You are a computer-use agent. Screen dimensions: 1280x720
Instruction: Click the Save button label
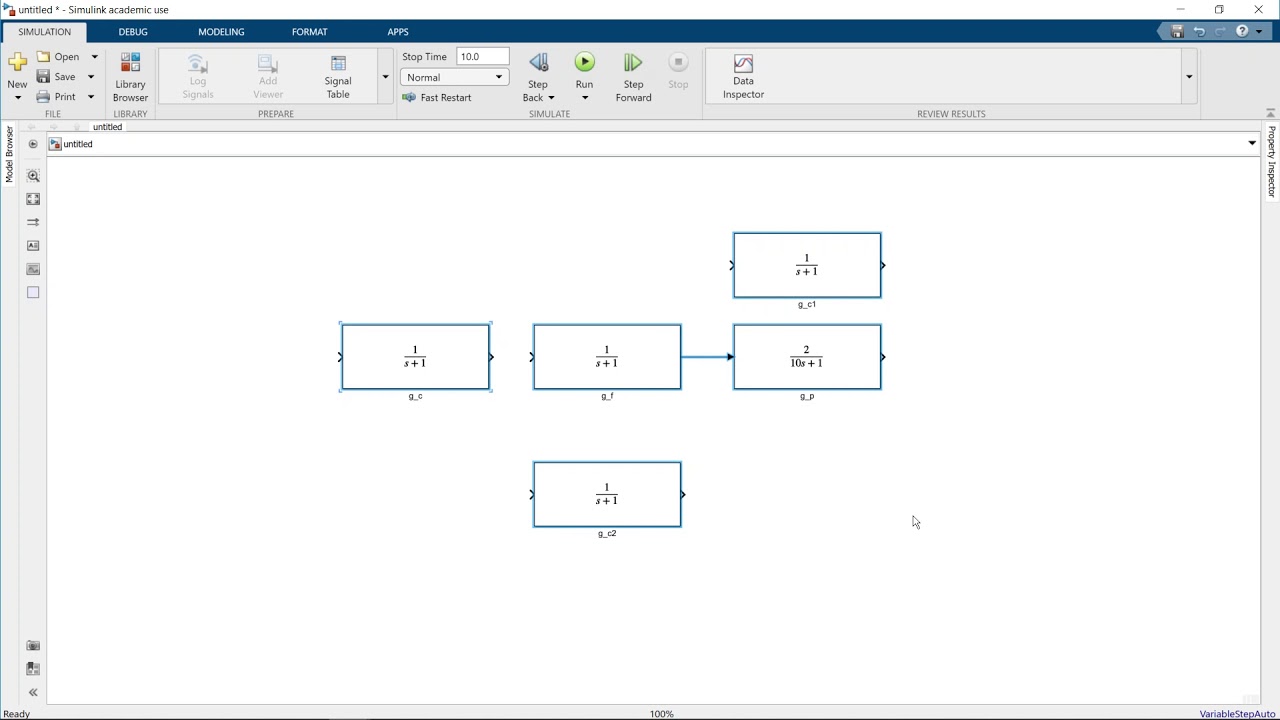point(65,77)
